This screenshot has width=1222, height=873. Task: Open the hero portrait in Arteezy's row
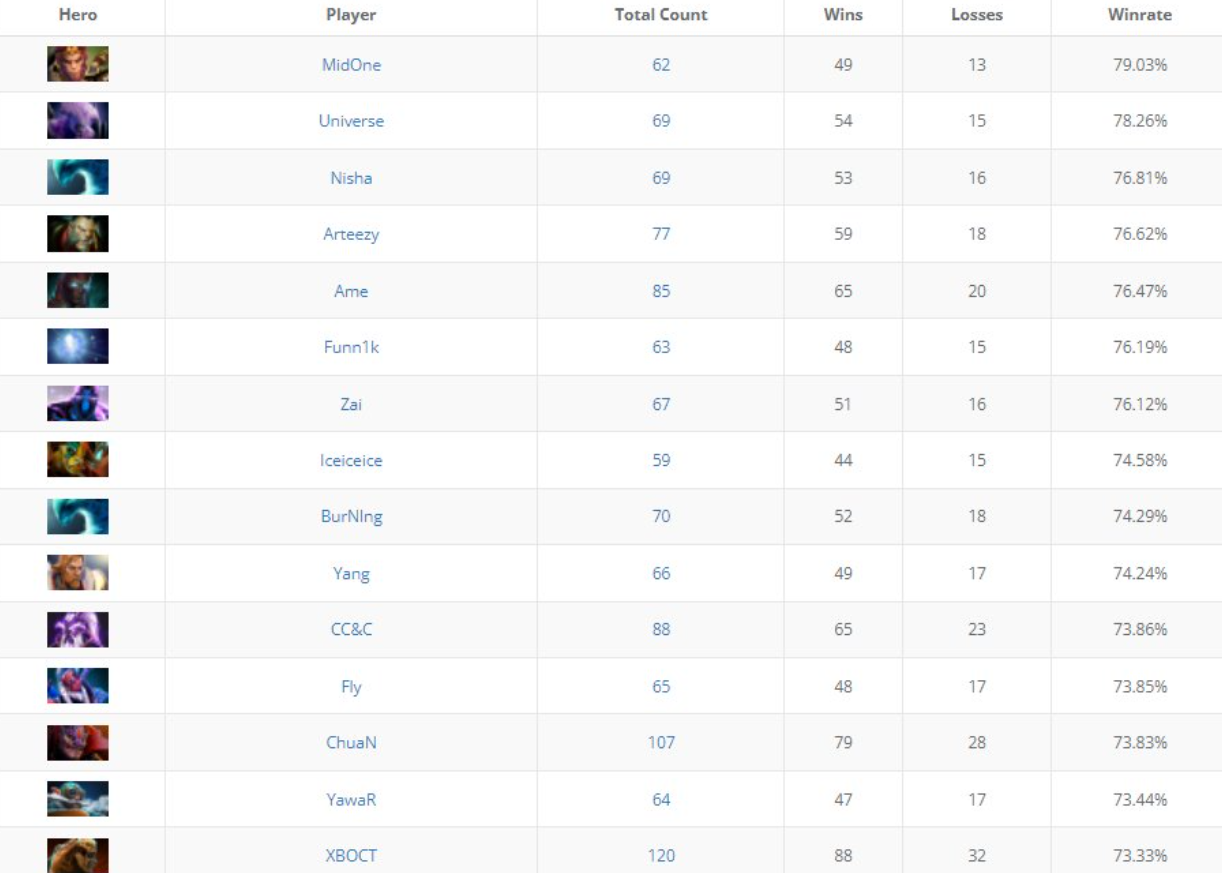pos(77,234)
